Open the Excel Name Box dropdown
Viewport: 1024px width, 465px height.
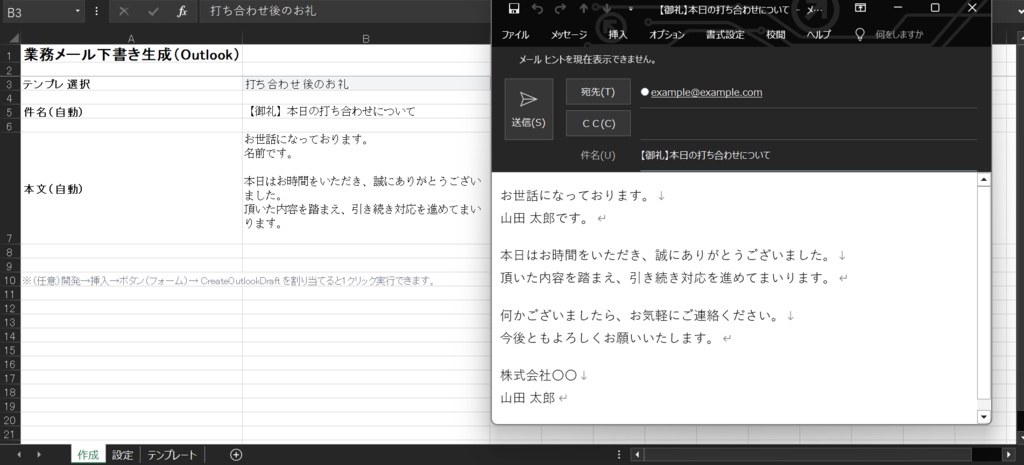pyautogui.click(x=78, y=11)
